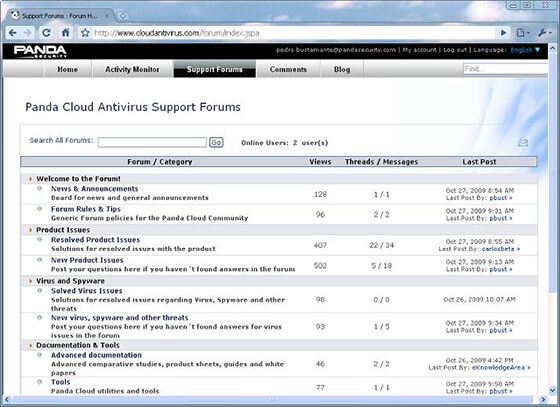Bookmark page with star icon
Viewport: 560px width, 407px height.
tap(85, 33)
